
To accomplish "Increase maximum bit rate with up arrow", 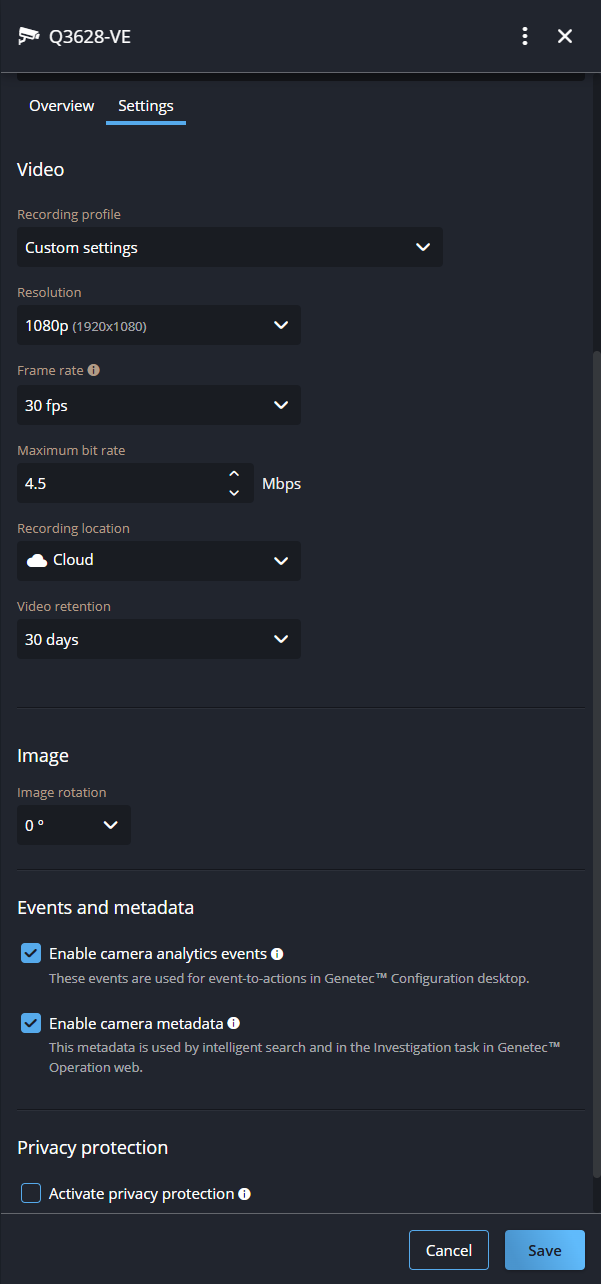I will pyautogui.click(x=234, y=474).
